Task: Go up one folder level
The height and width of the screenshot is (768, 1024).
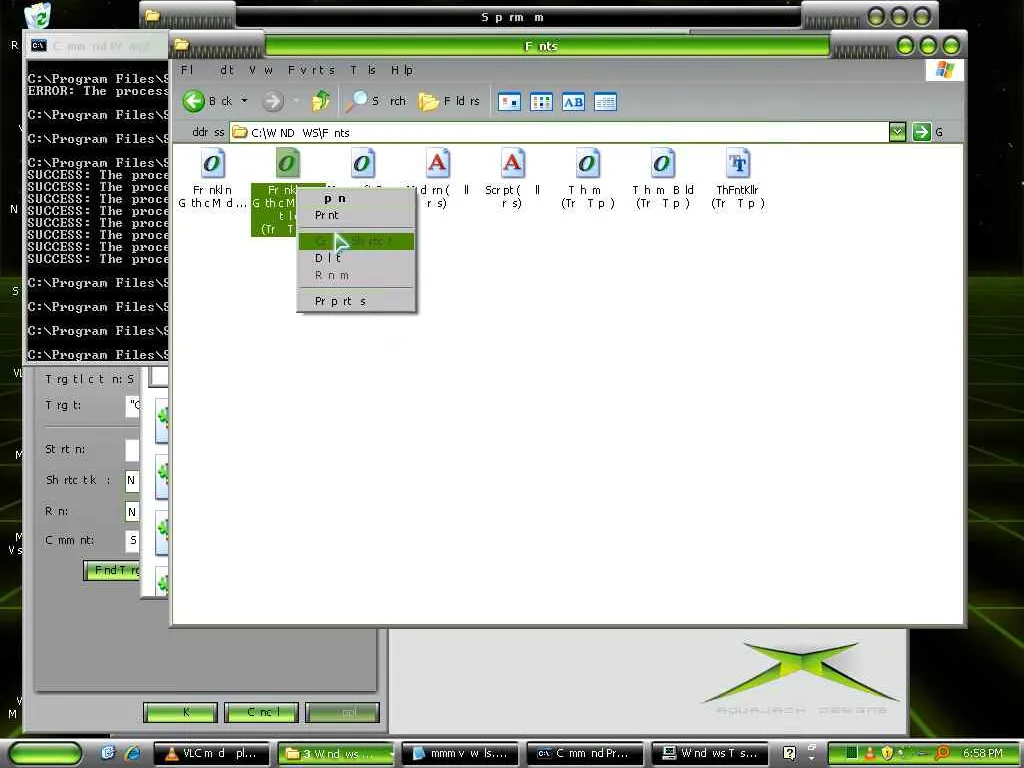Action: click(321, 101)
